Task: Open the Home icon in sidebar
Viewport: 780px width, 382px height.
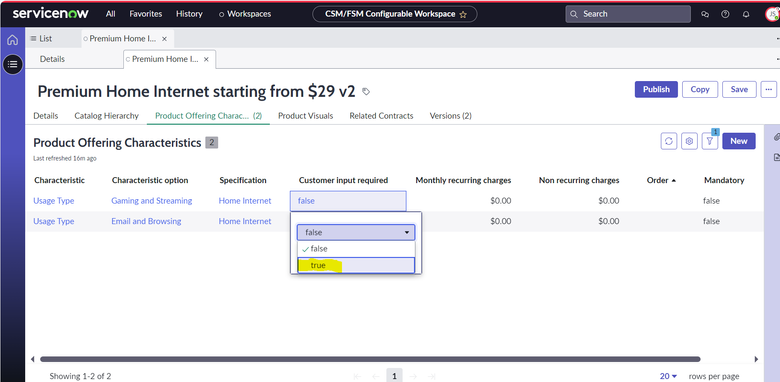Action: click(x=12, y=40)
